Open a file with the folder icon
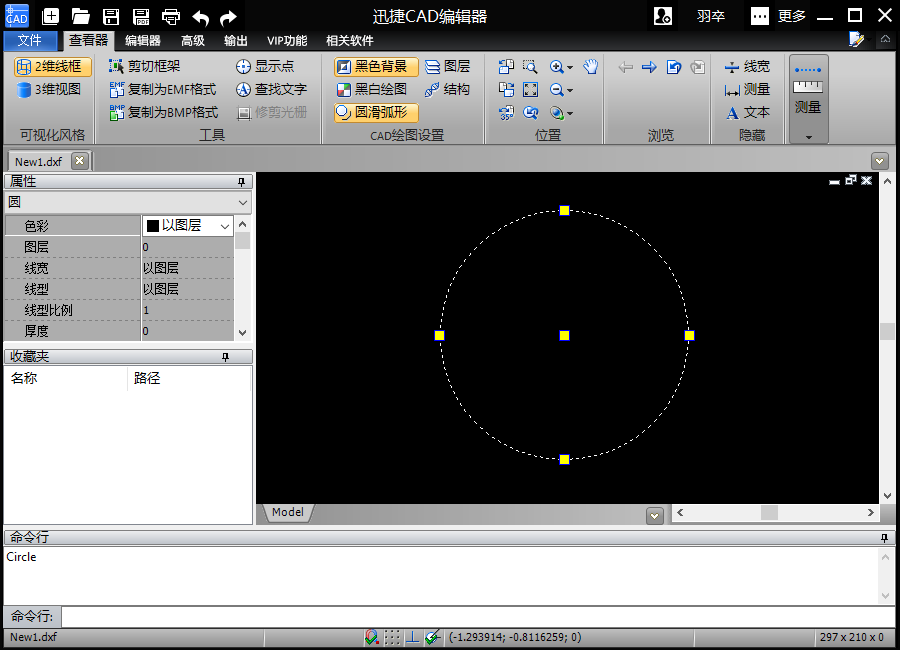 (80, 16)
